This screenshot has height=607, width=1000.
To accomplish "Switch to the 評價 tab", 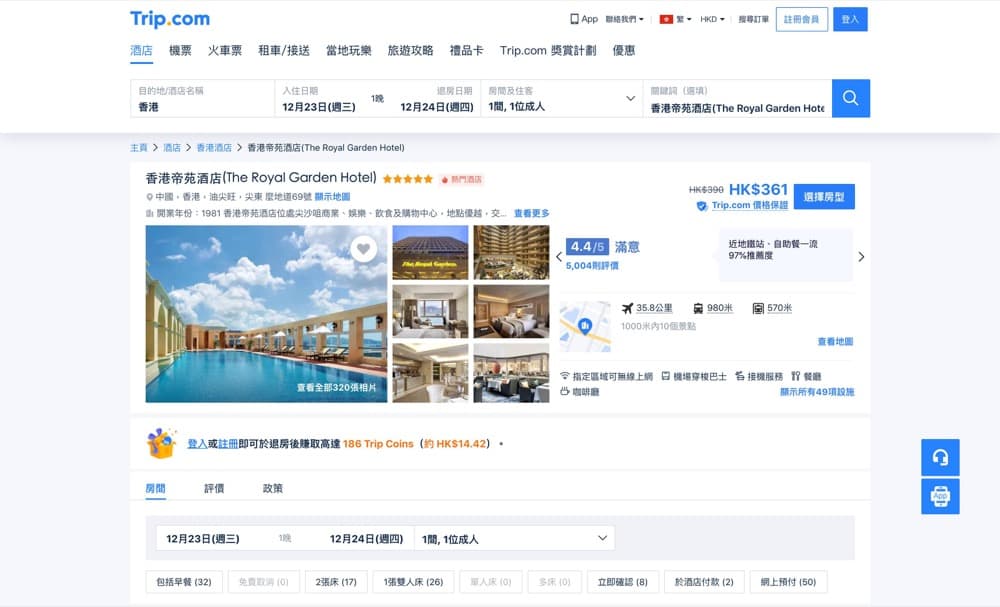I will click(x=214, y=488).
